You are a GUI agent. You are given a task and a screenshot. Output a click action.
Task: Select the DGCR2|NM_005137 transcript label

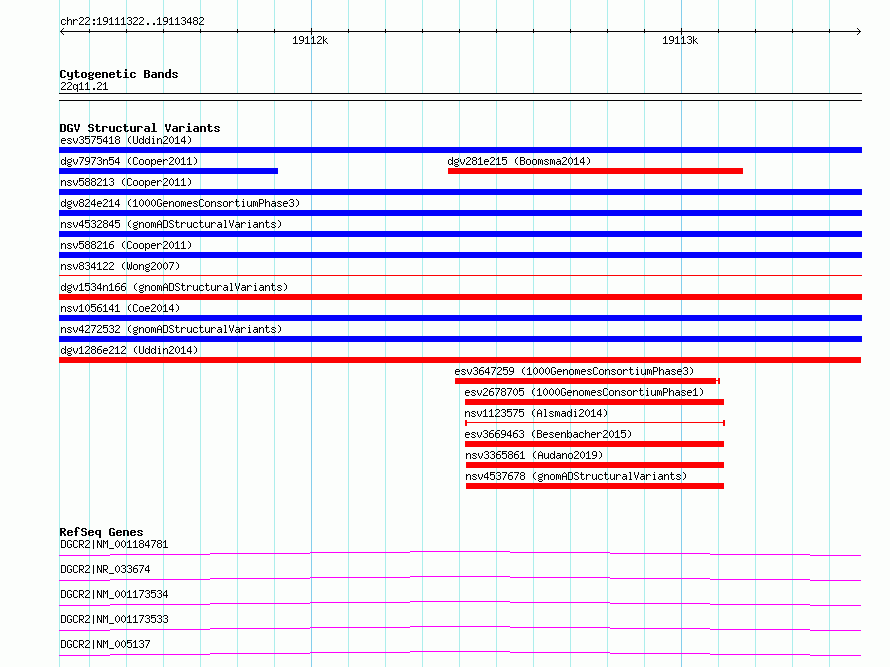pos(105,644)
